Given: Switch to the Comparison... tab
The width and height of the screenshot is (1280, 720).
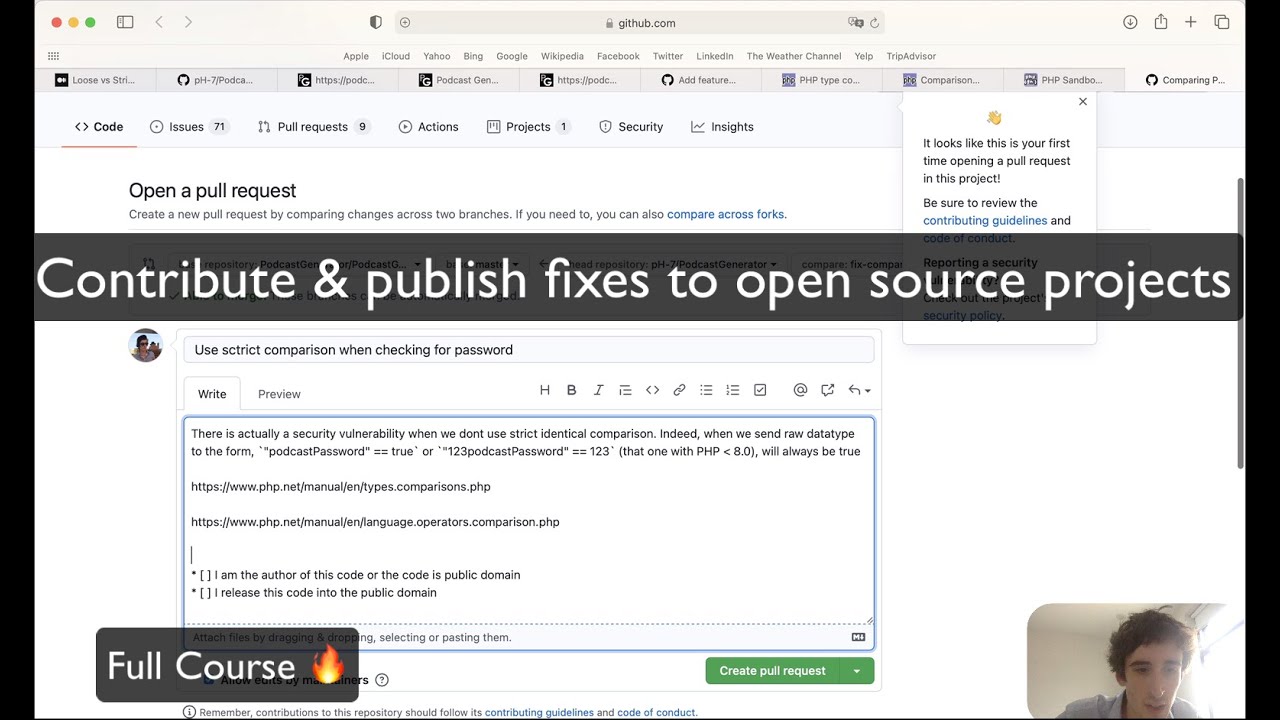Looking at the screenshot, I should [943, 80].
